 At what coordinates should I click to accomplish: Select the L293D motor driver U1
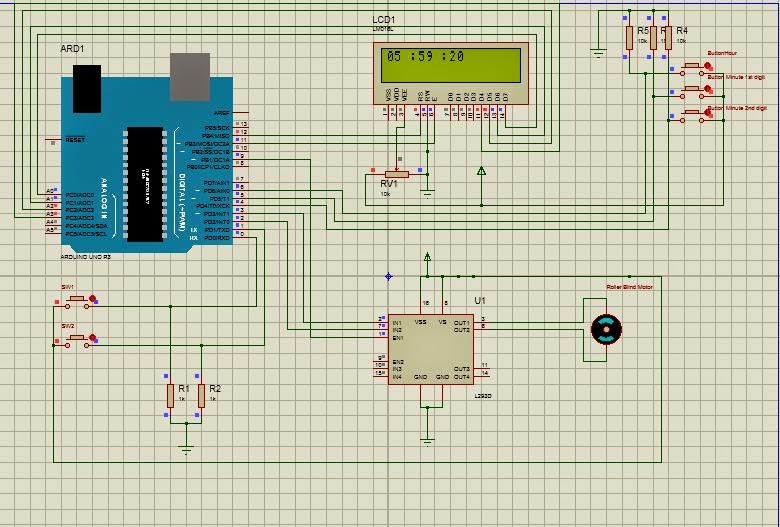click(431, 349)
